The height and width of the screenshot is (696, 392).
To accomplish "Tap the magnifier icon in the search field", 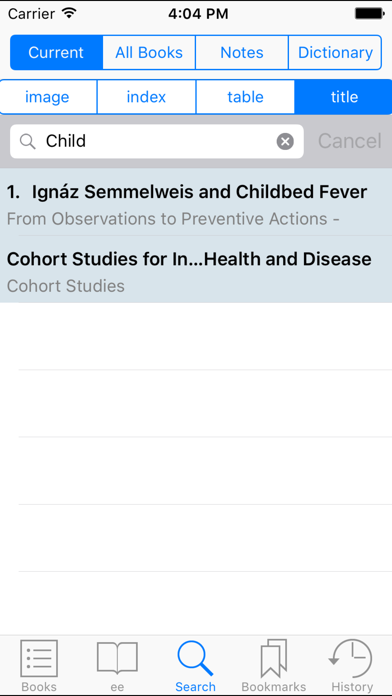I will (28, 142).
